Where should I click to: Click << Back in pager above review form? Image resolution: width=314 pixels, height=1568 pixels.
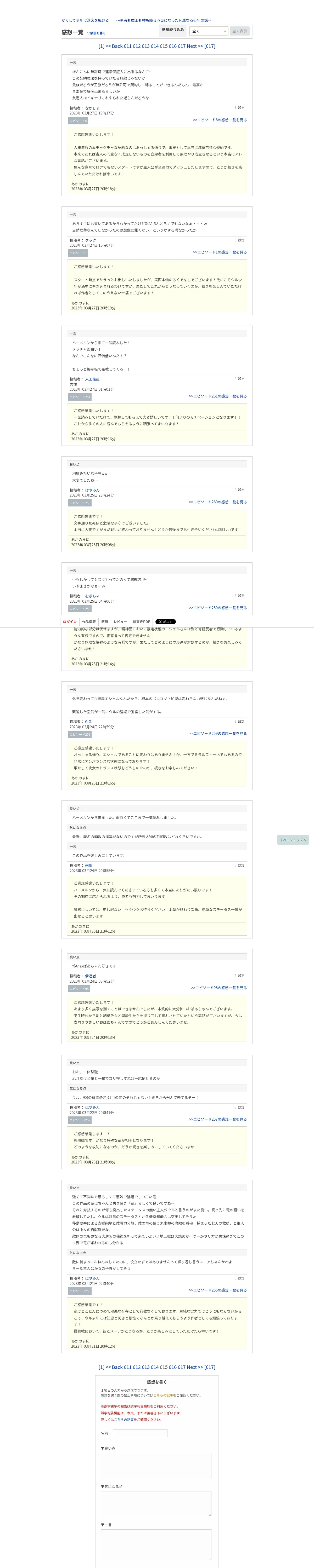pyautogui.click(x=114, y=1367)
